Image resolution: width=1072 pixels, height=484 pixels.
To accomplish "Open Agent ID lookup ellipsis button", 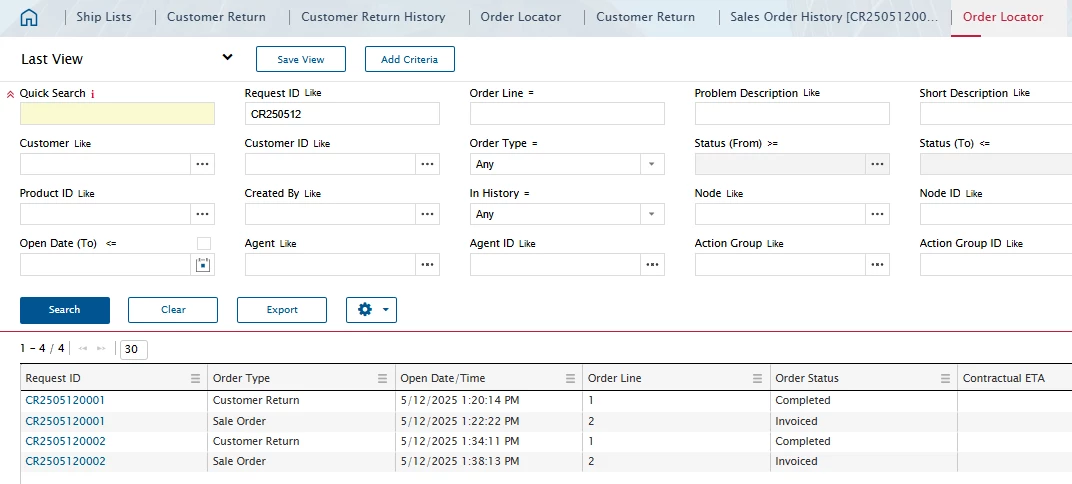I will (652, 265).
